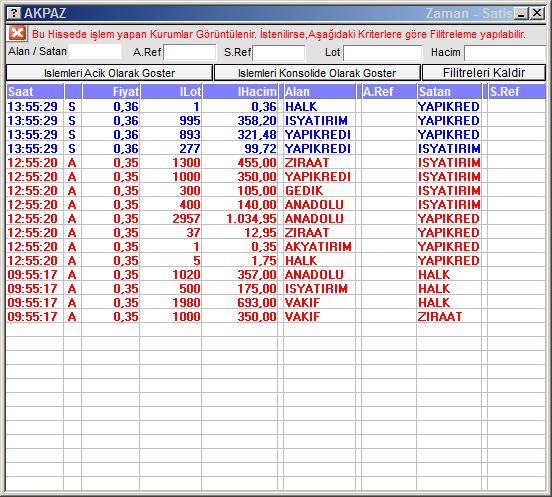Click the red X icon beside info text
The width and height of the screenshot is (552, 497).
coord(17,34)
